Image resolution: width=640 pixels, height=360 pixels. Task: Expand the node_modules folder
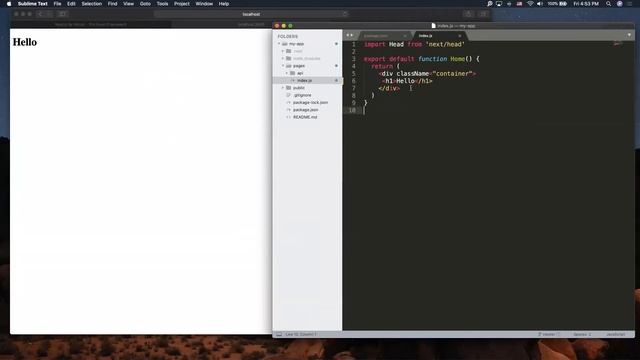(x=283, y=58)
